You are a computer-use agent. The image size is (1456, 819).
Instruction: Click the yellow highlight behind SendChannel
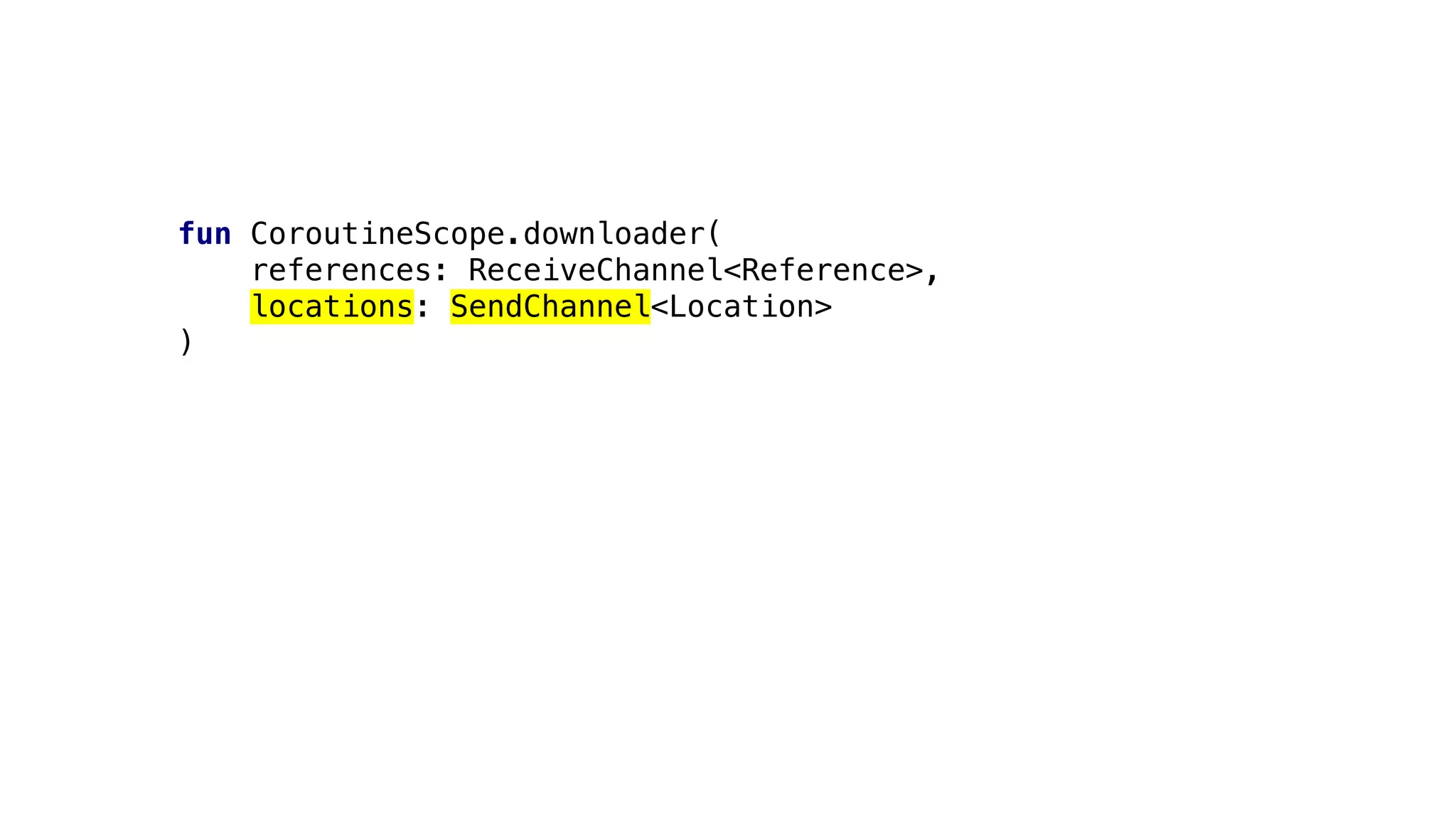click(550, 307)
